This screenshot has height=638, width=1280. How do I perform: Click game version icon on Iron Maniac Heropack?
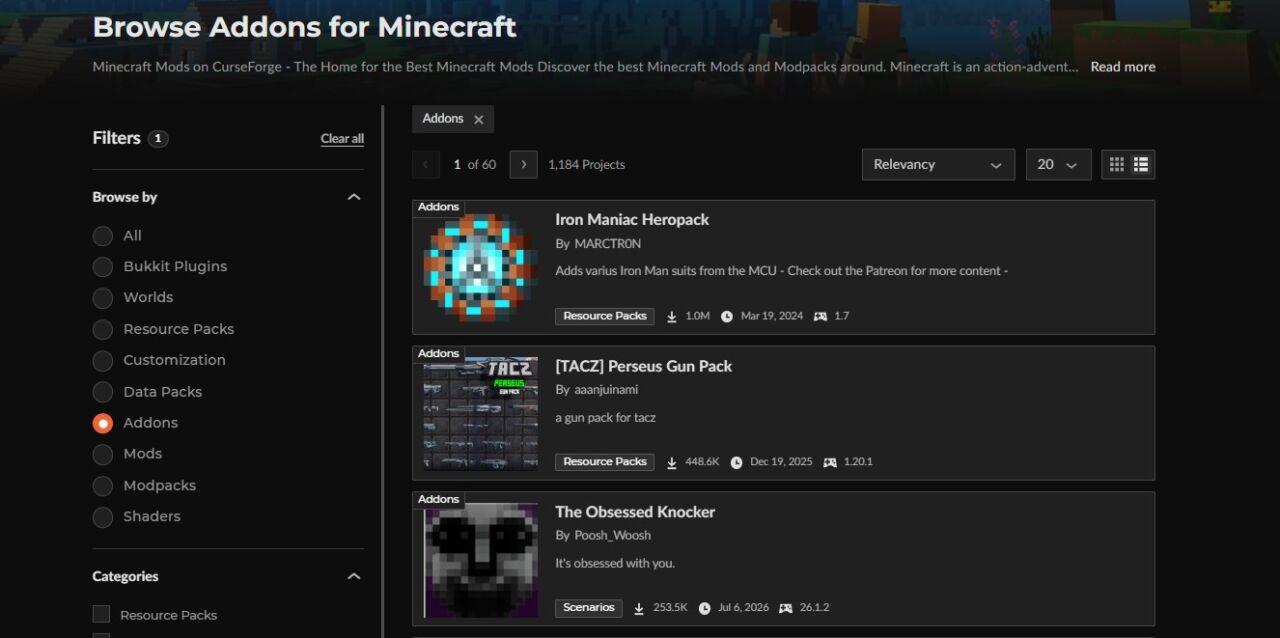tap(820, 316)
